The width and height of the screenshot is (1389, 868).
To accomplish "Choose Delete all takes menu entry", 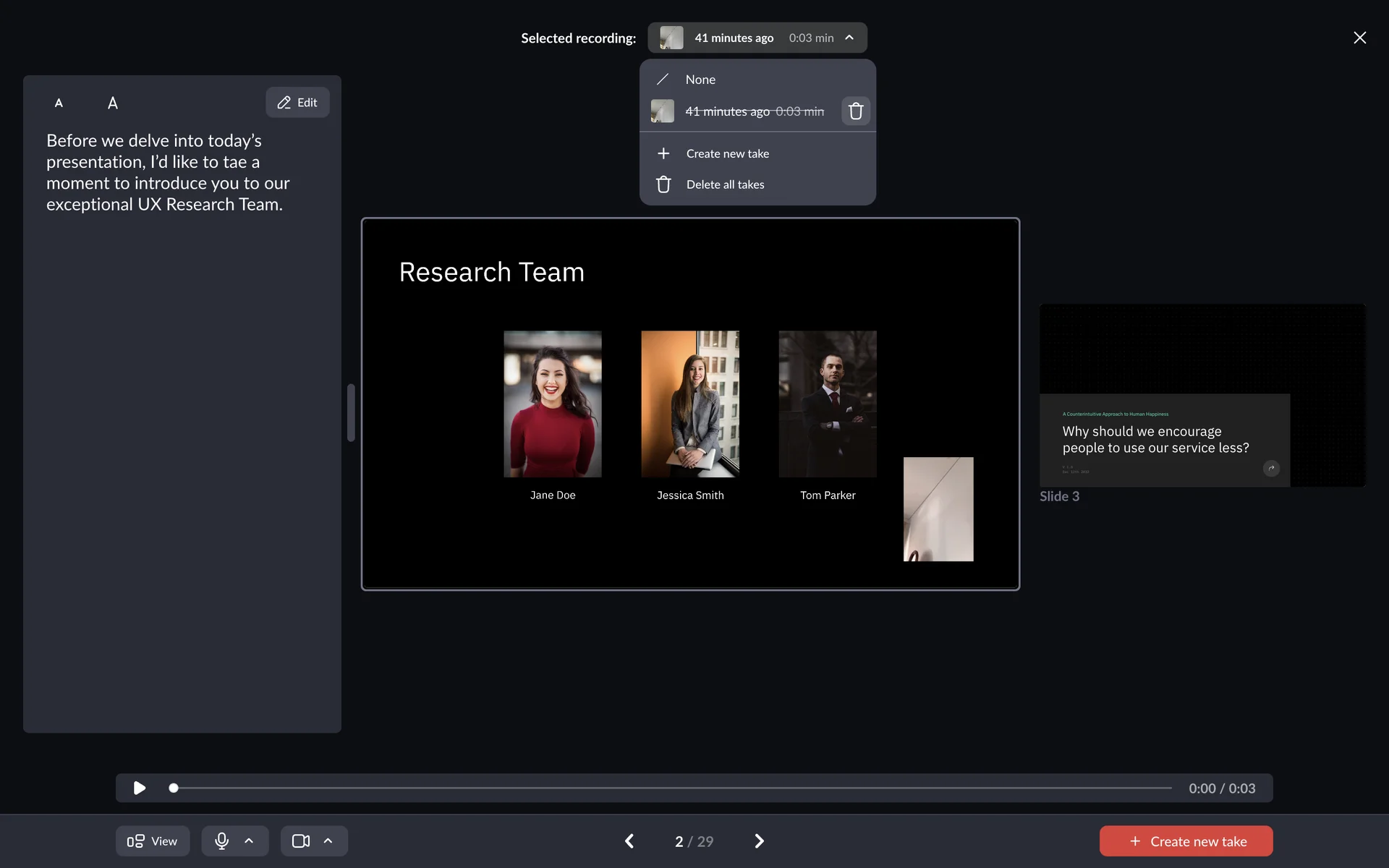I will pyautogui.click(x=725, y=184).
